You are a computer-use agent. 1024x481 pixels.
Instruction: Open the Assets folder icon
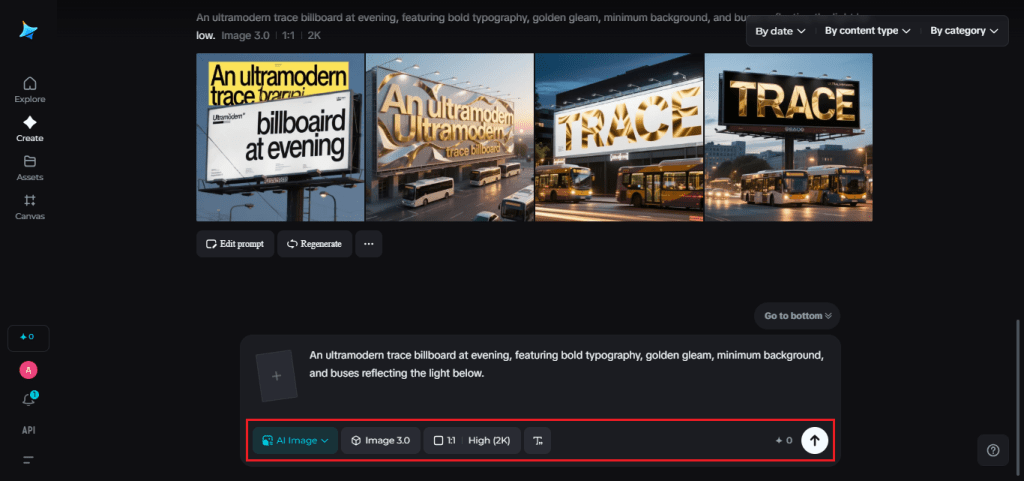click(x=29, y=167)
